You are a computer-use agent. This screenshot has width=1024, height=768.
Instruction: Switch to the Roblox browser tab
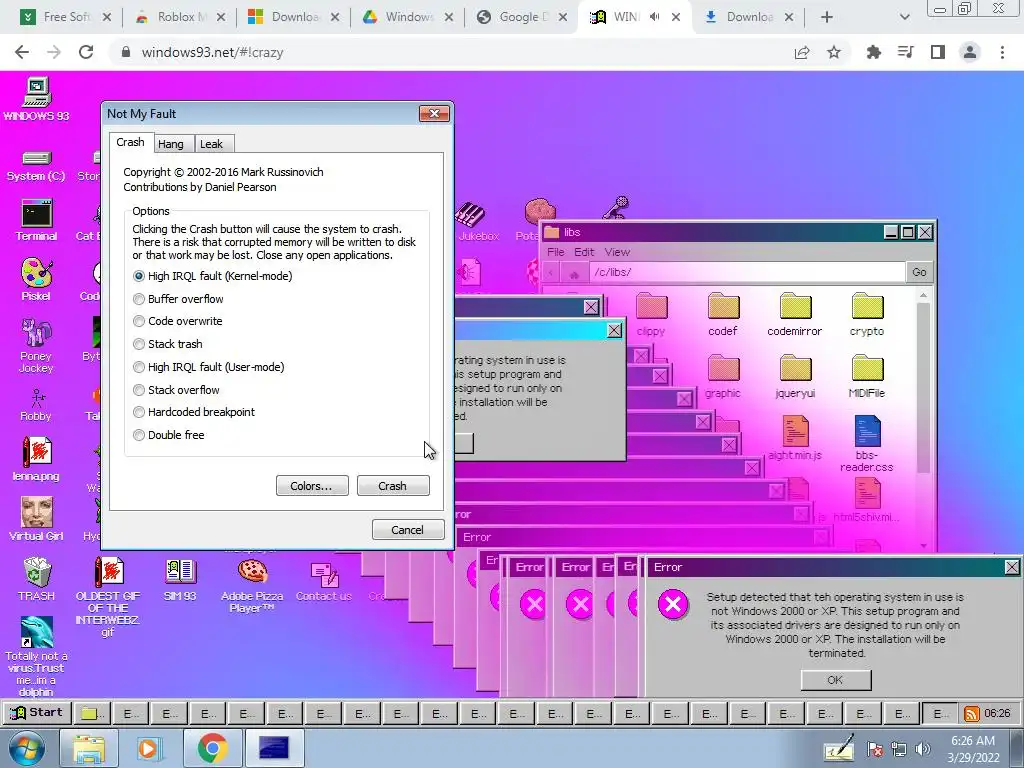[180, 17]
